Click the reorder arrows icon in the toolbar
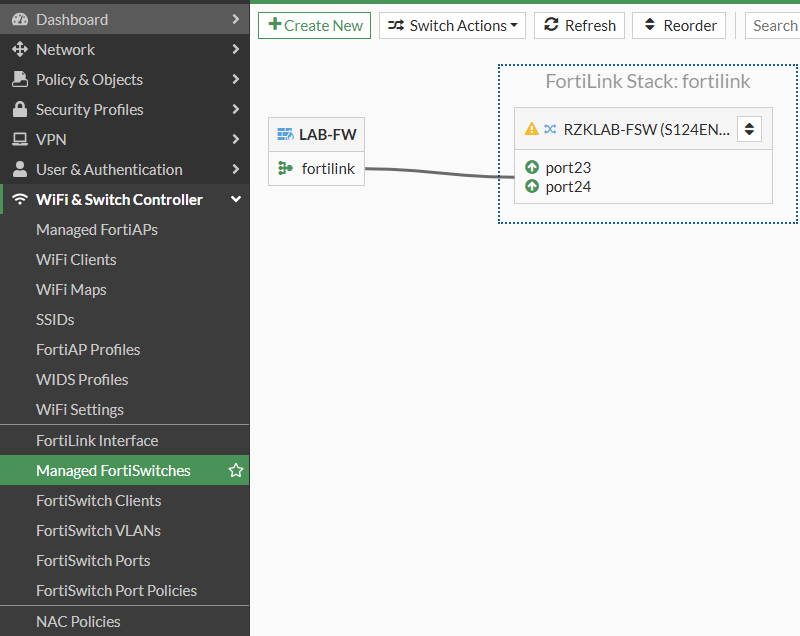 [x=649, y=24]
